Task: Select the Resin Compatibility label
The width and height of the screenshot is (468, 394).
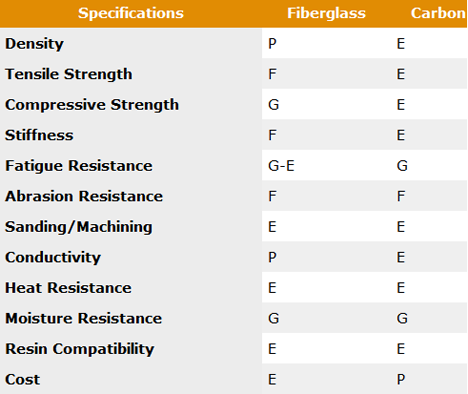Action: [80, 349]
